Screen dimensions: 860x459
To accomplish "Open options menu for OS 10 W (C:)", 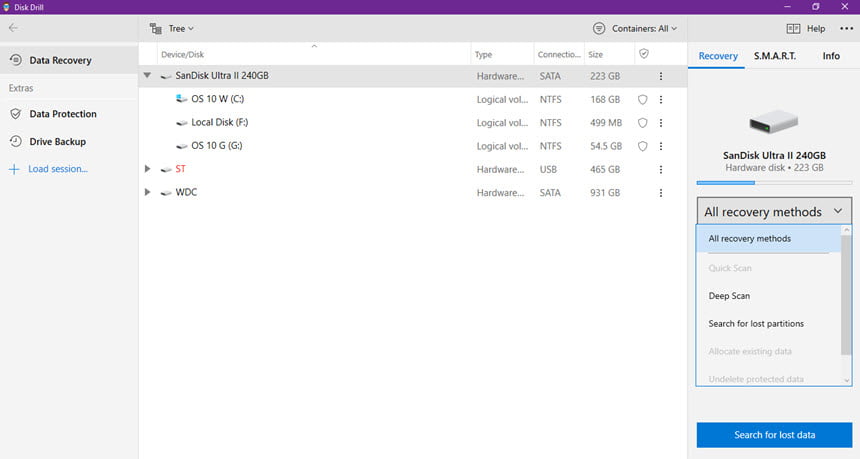I will 661,99.
